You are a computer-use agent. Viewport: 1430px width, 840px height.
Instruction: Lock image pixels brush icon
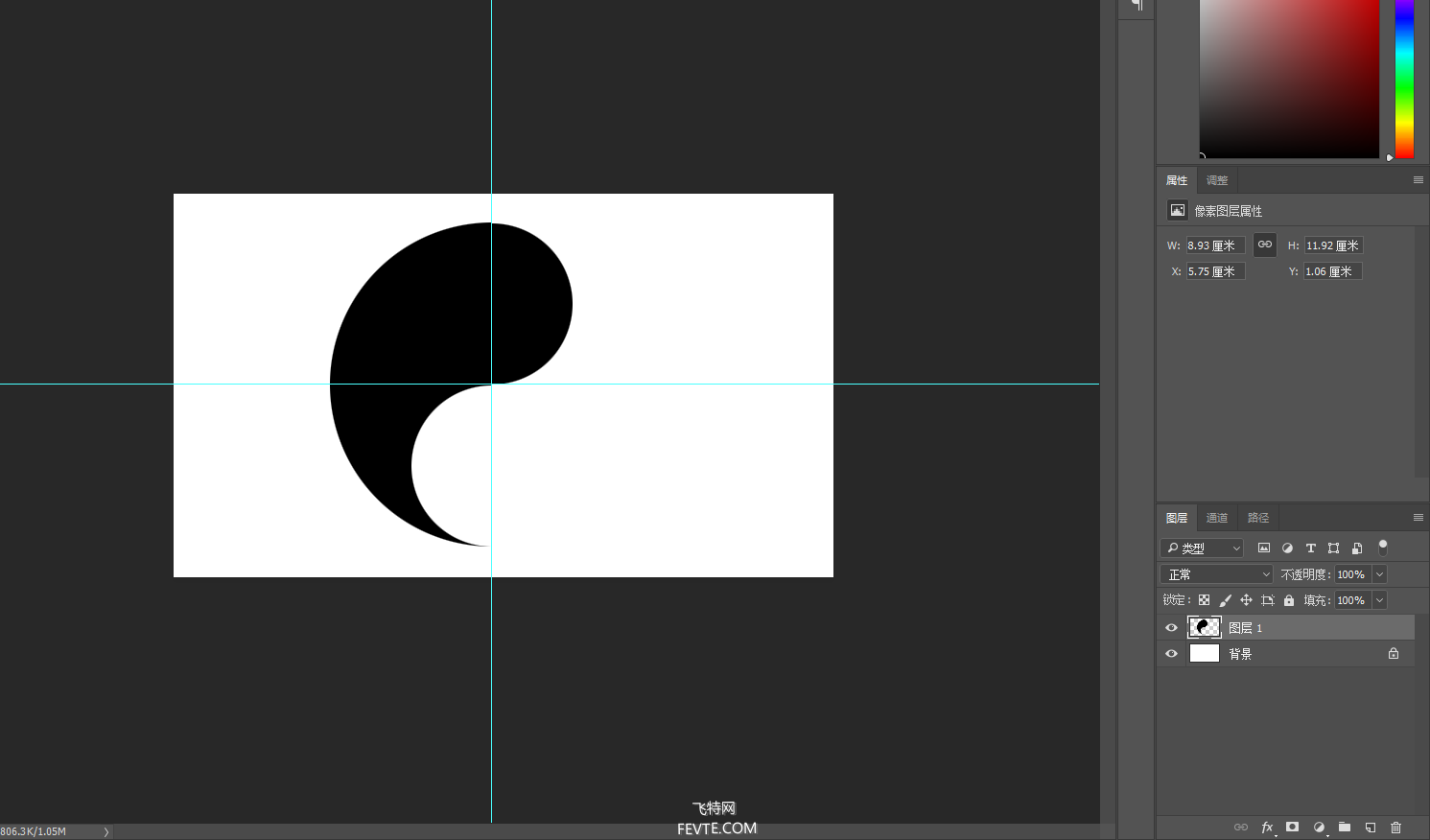tap(1225, 600)
